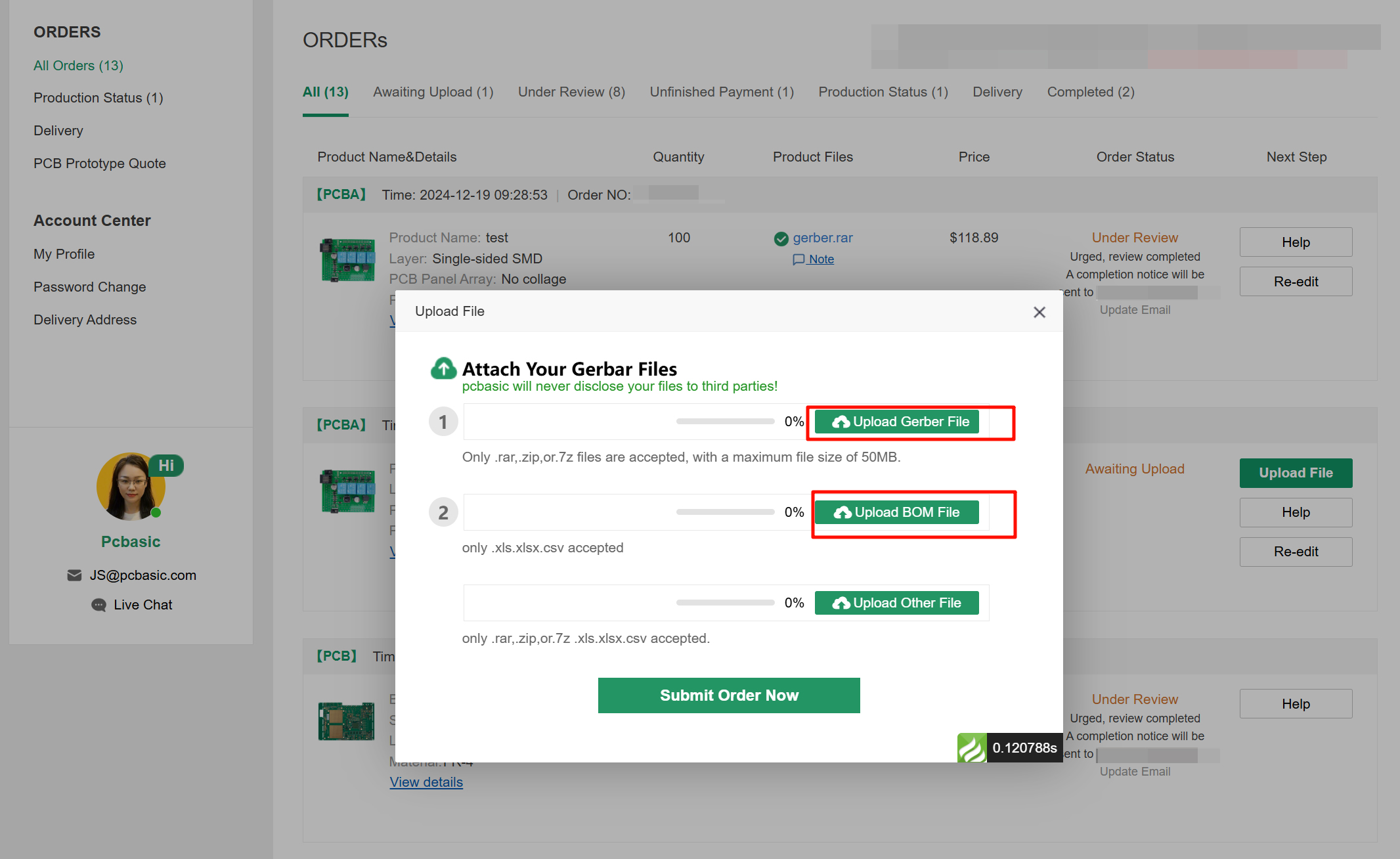Click the first PCBA order board thumbnail

coord(347,259)
